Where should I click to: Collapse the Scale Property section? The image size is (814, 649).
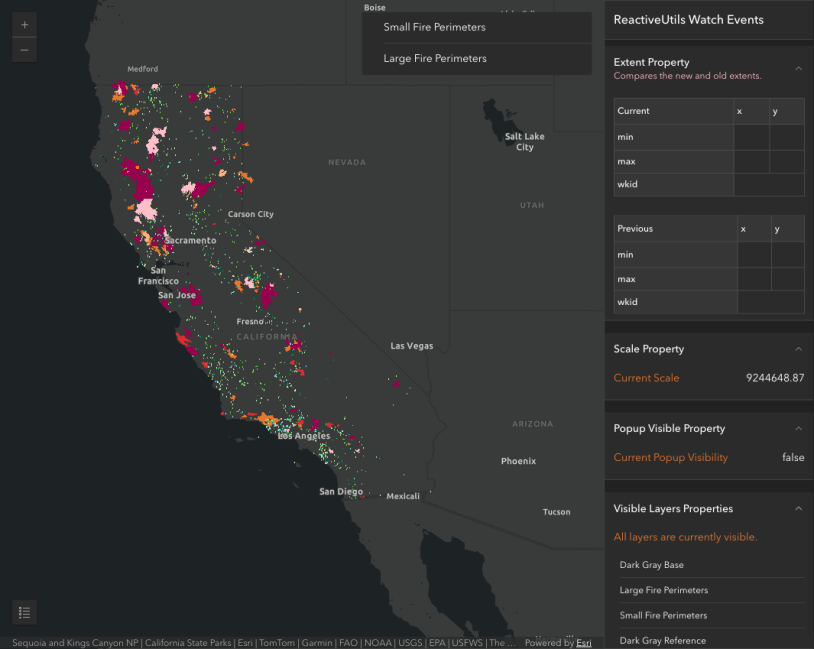pyautogui.click(x=798, y=349)
